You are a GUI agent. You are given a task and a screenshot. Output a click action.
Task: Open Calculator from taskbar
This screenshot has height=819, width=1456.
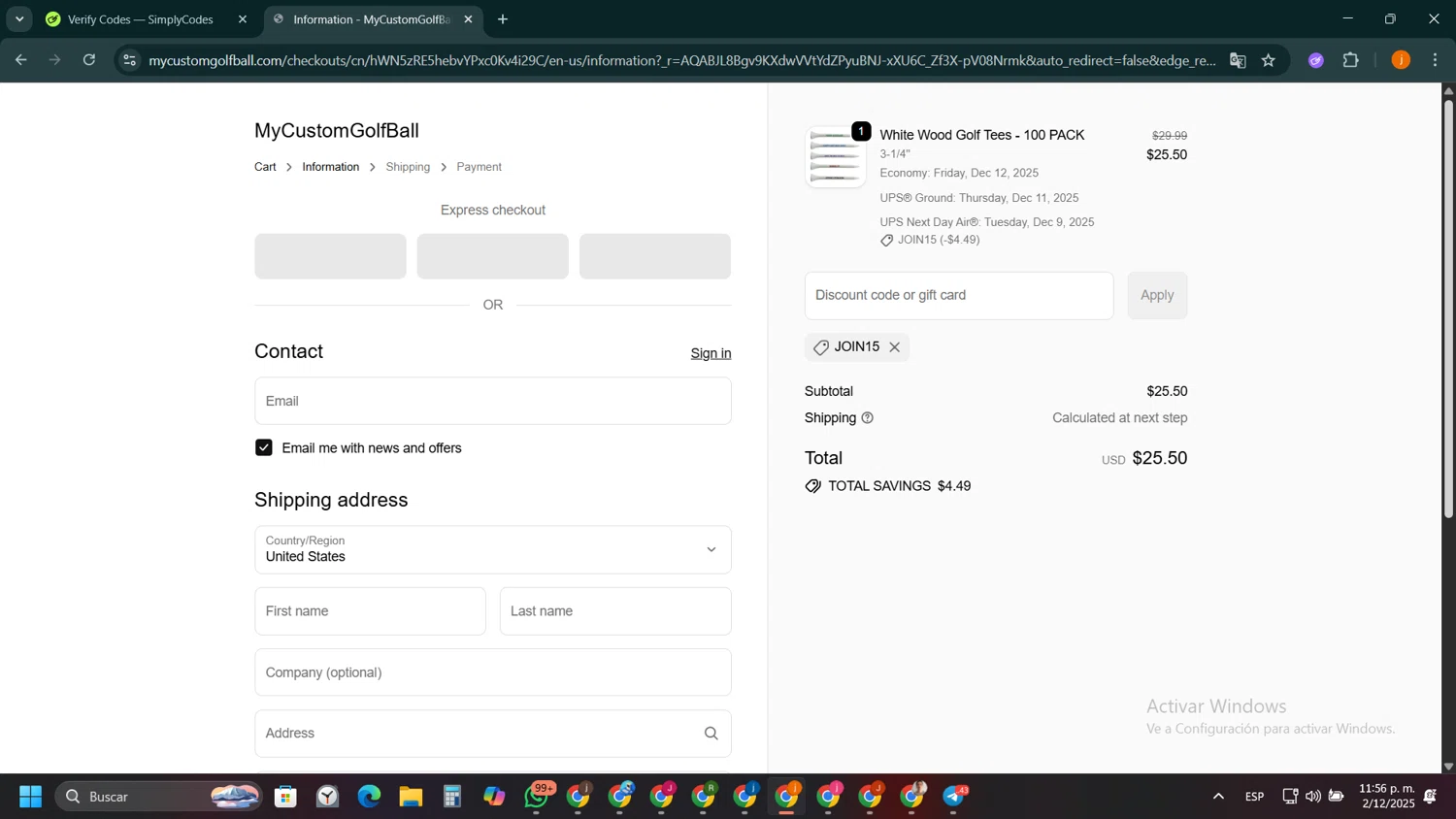pos(452,797)
